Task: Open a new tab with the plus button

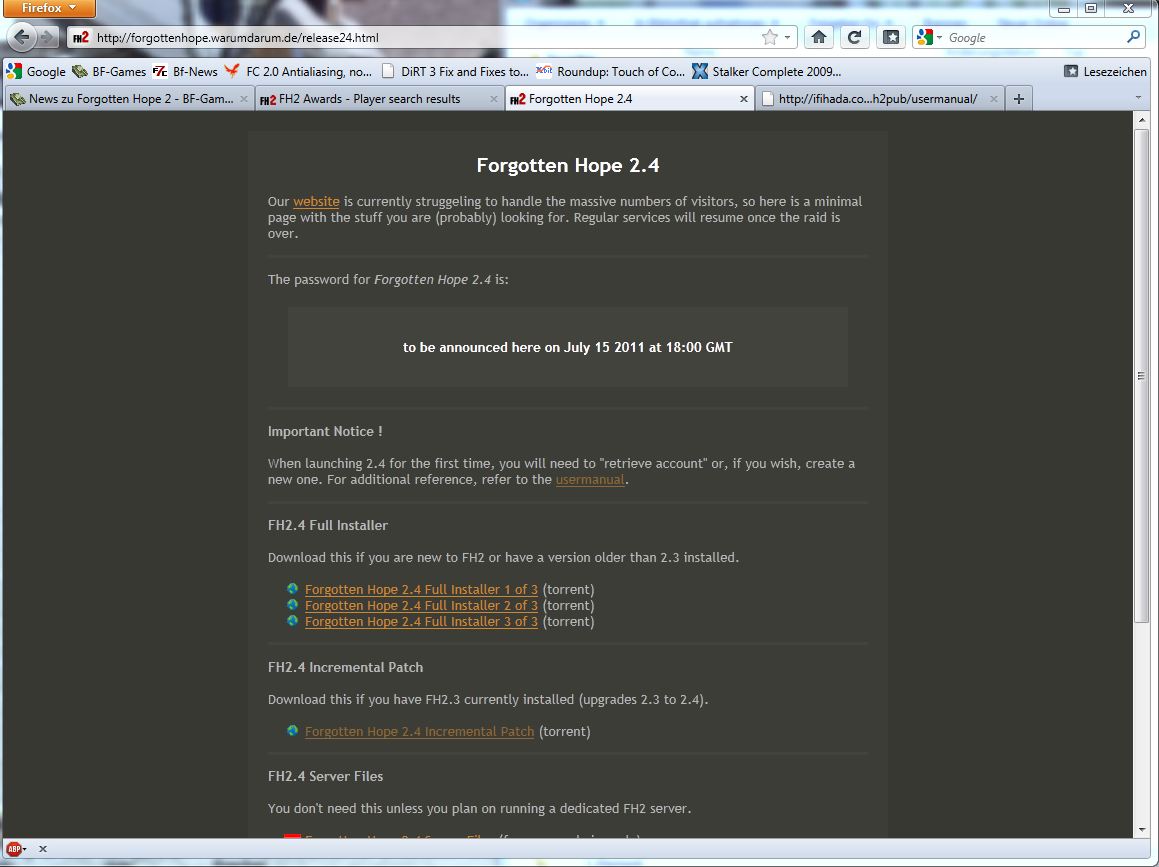Action: (1019, 99)
